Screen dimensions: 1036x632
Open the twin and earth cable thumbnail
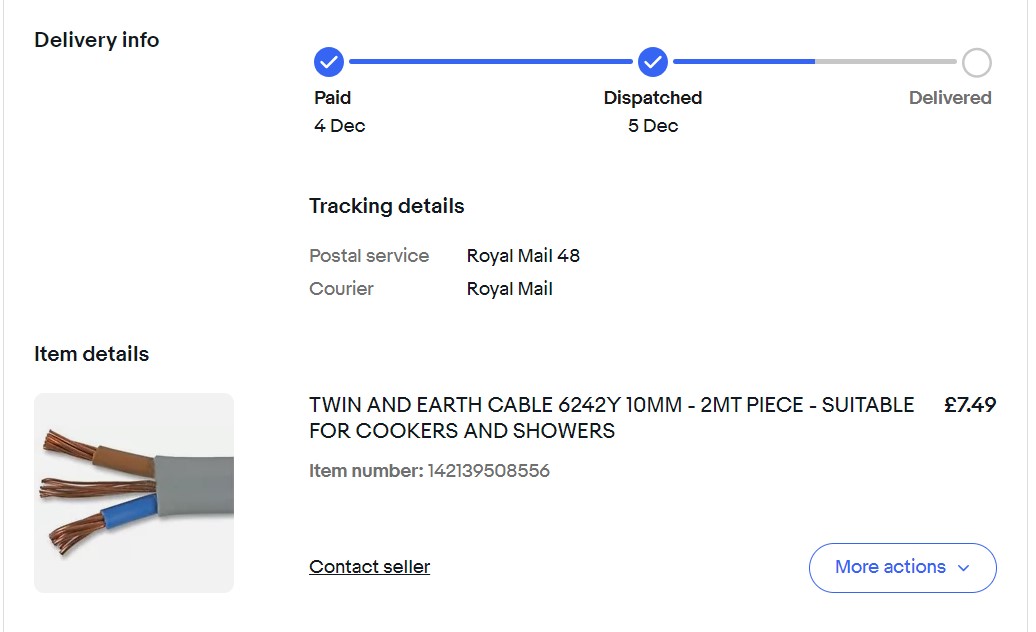click(x=134, y=493)
